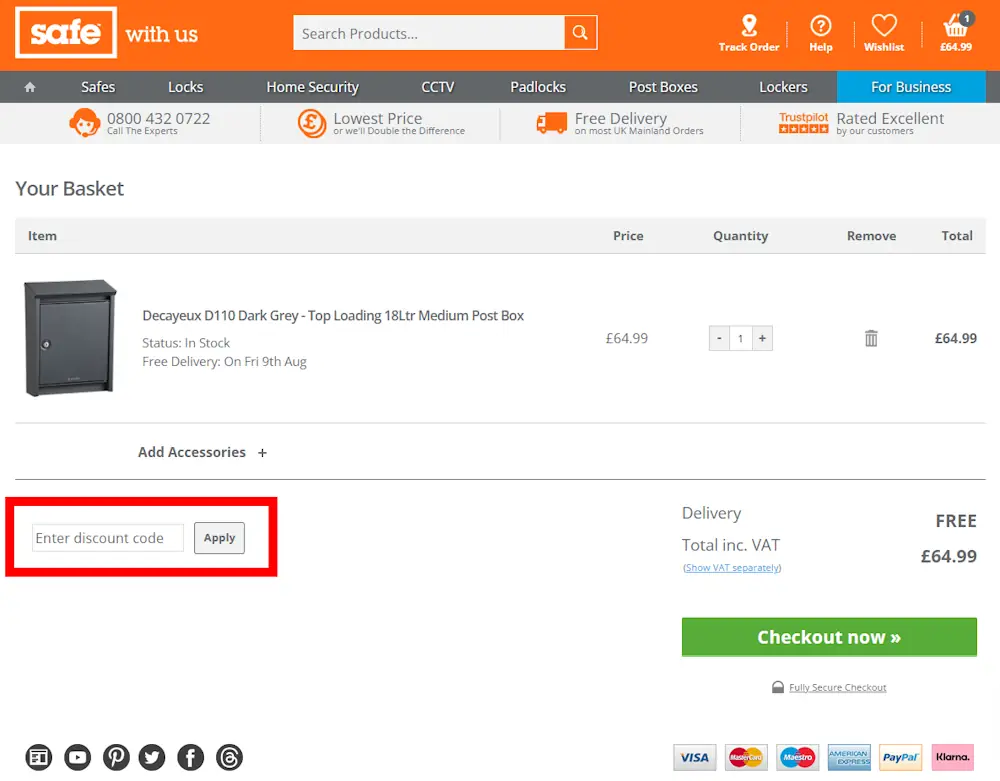
Task: Remove the post box with trash icon
Action: pos(871,338)
